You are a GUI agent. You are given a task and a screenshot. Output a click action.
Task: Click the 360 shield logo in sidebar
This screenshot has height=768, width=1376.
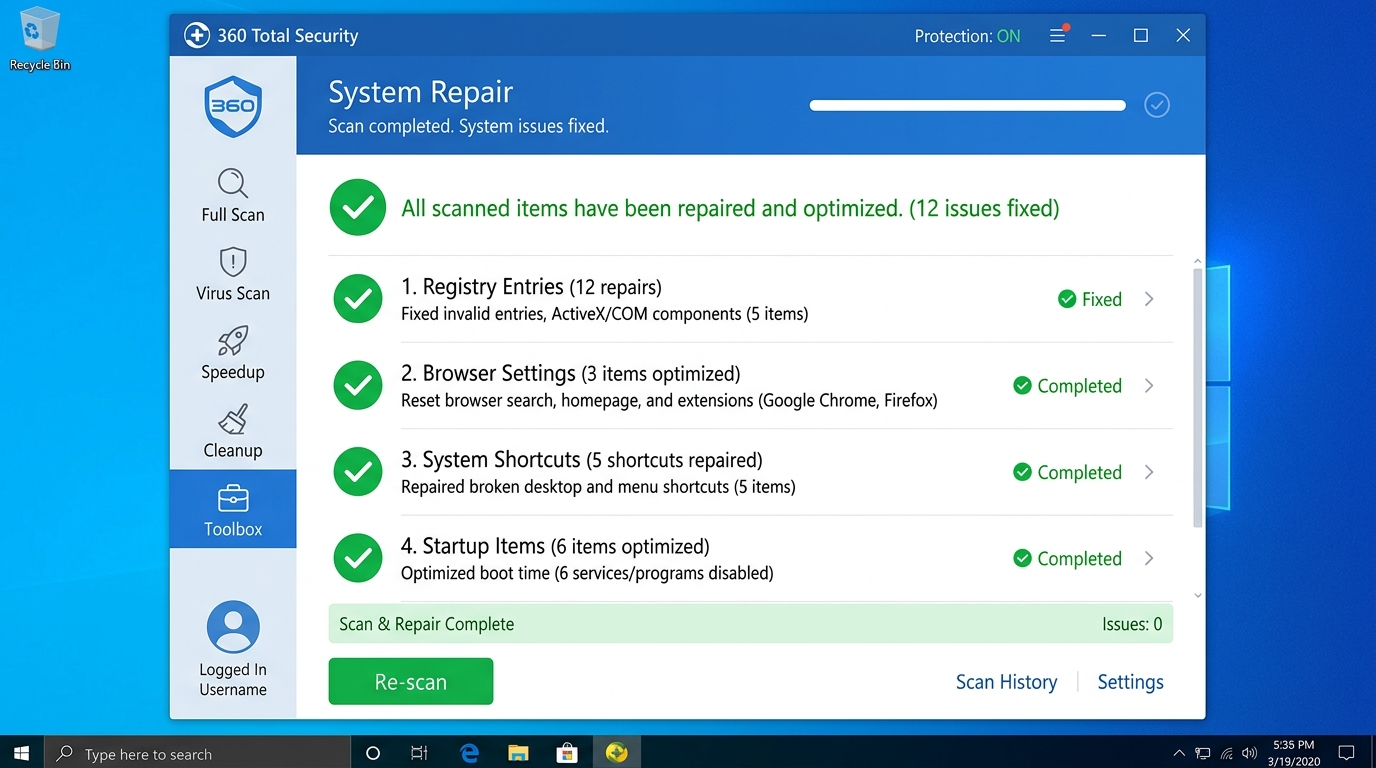(232, 105)
